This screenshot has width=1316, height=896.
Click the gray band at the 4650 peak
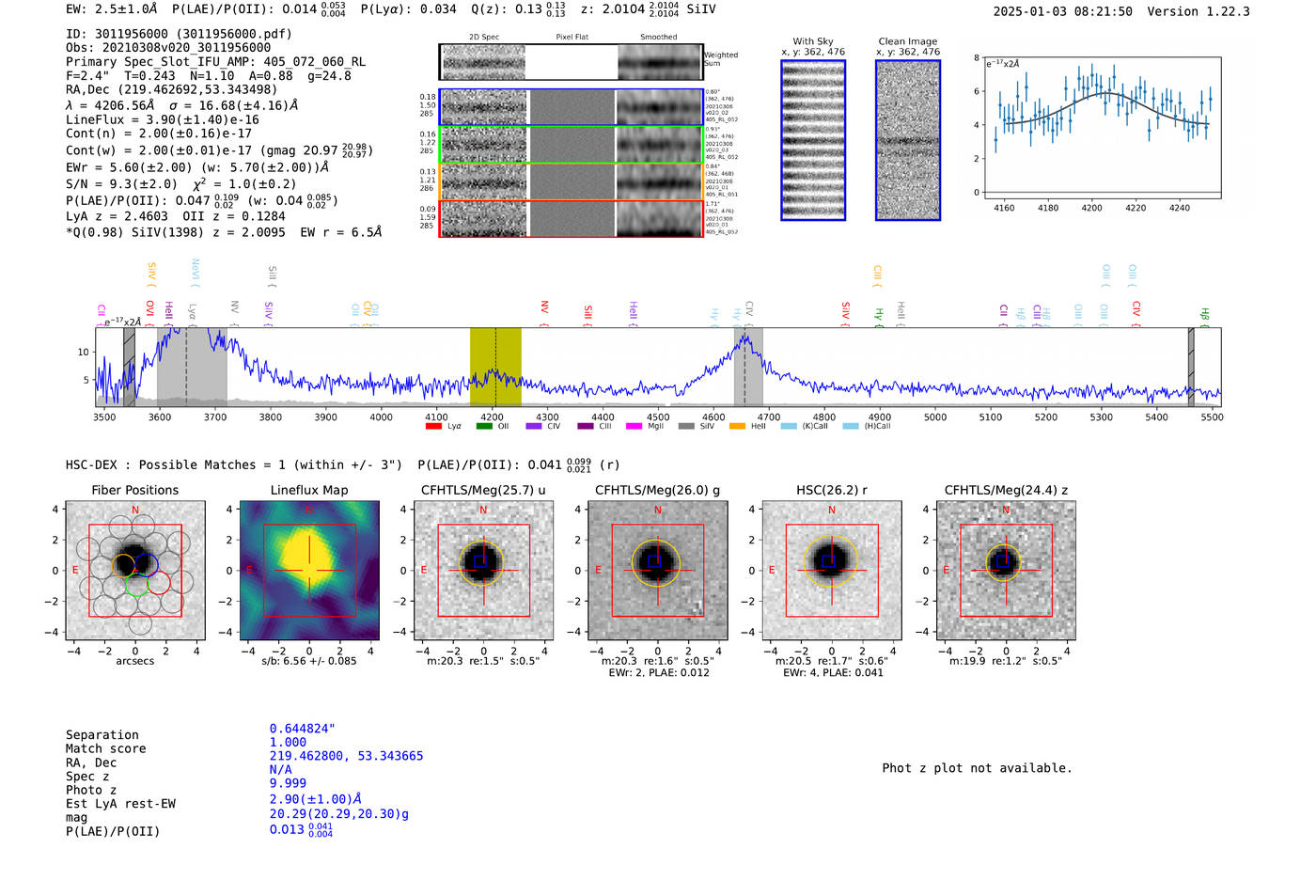coord(748,367)
